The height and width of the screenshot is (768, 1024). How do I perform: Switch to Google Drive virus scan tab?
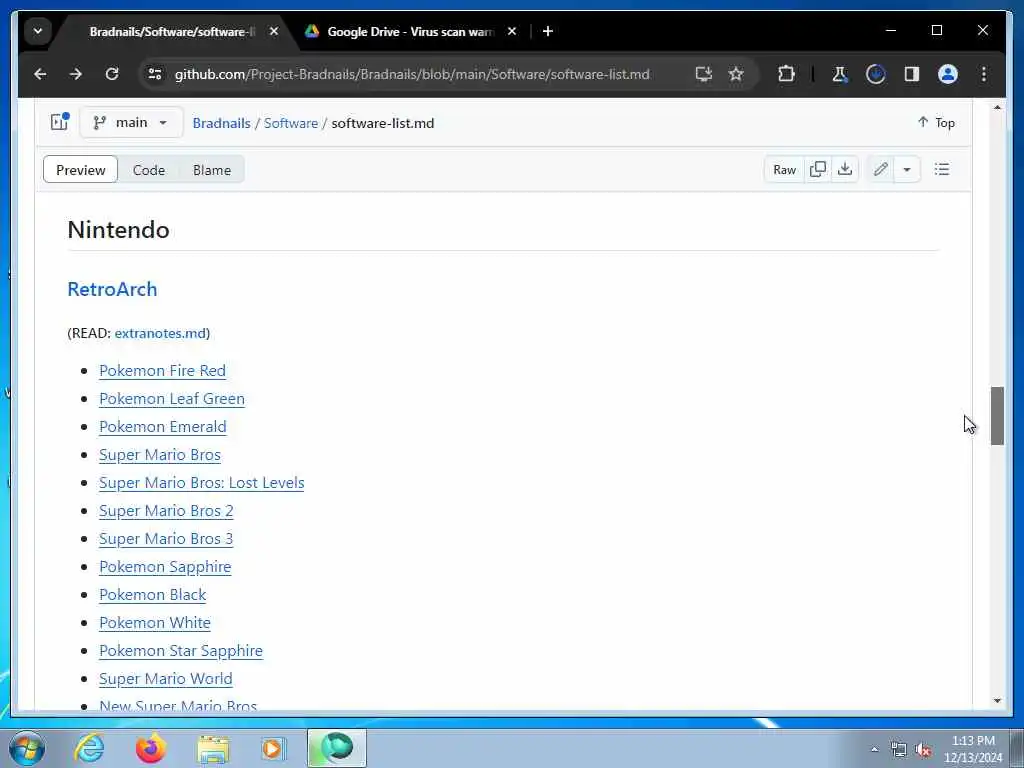pos(409,31)
